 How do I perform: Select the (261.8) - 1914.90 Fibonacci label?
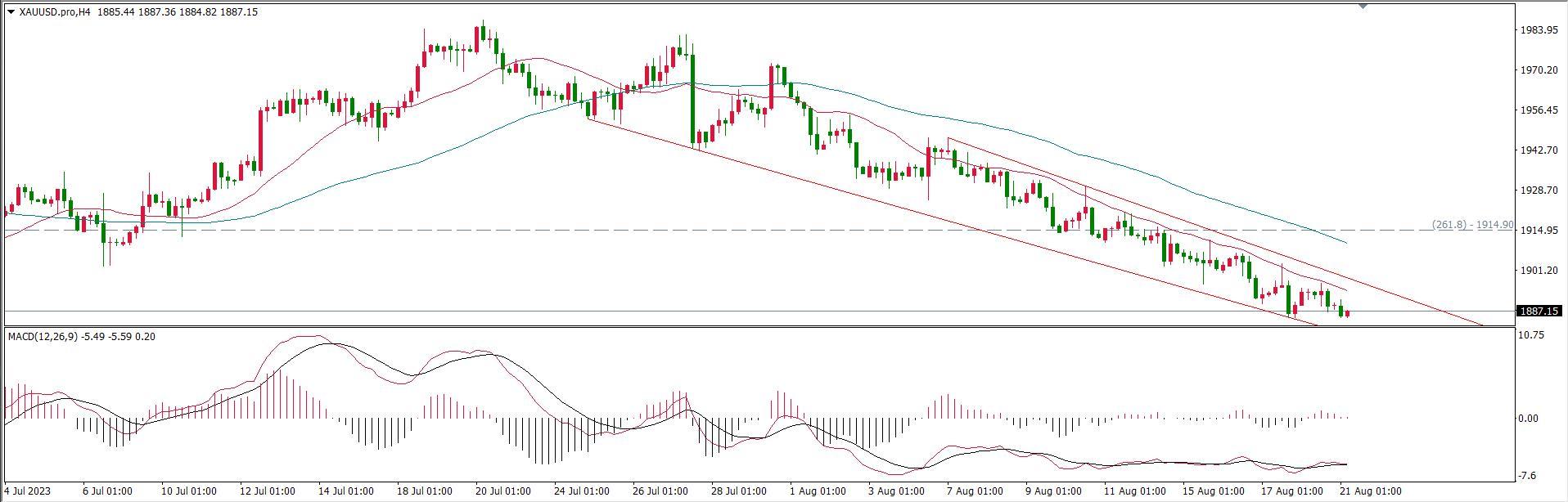pos(1471,225)
